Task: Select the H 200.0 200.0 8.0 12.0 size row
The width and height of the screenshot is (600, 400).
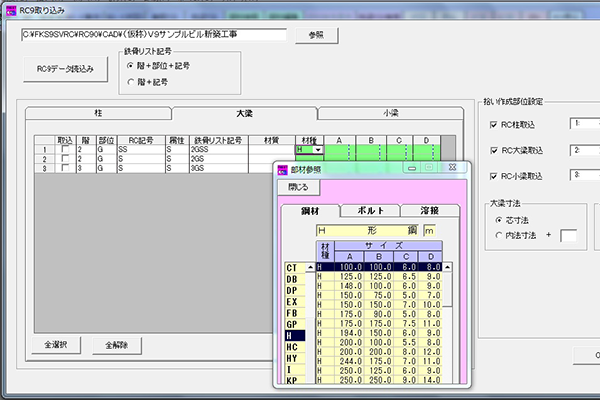Action: pos(379,352)
